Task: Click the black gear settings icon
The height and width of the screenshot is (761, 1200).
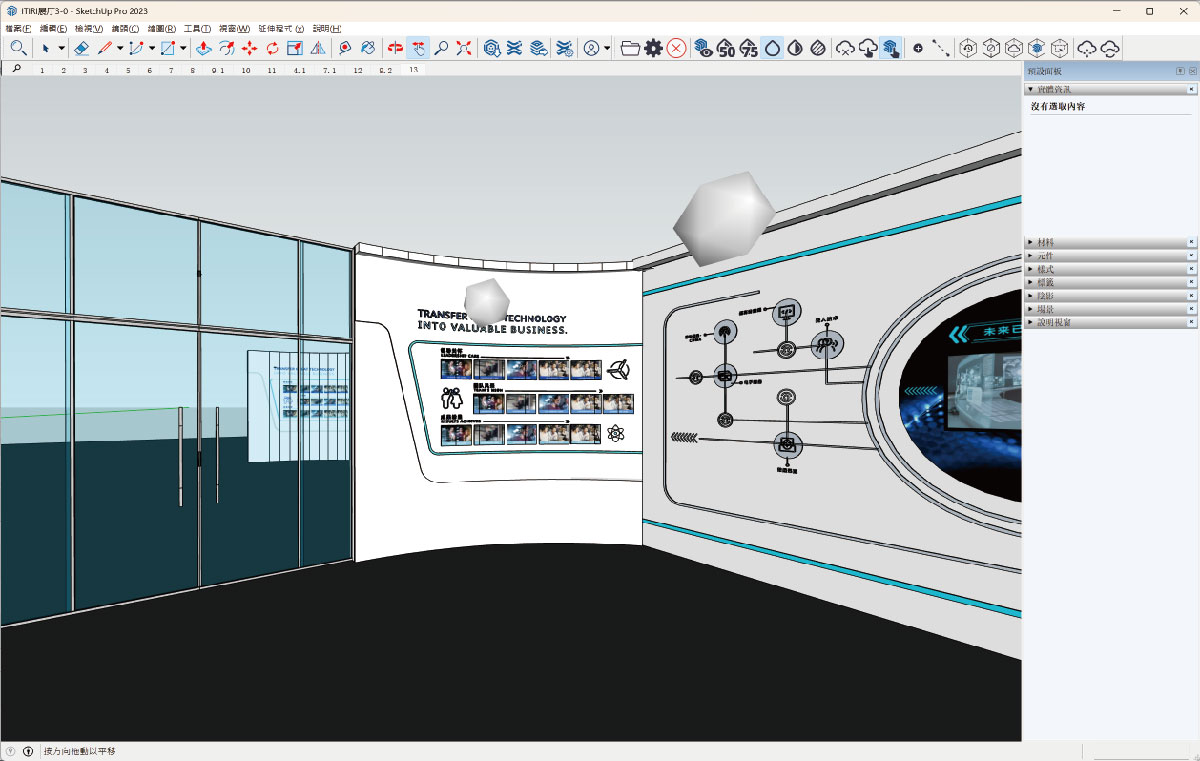Action: [653, 48]
